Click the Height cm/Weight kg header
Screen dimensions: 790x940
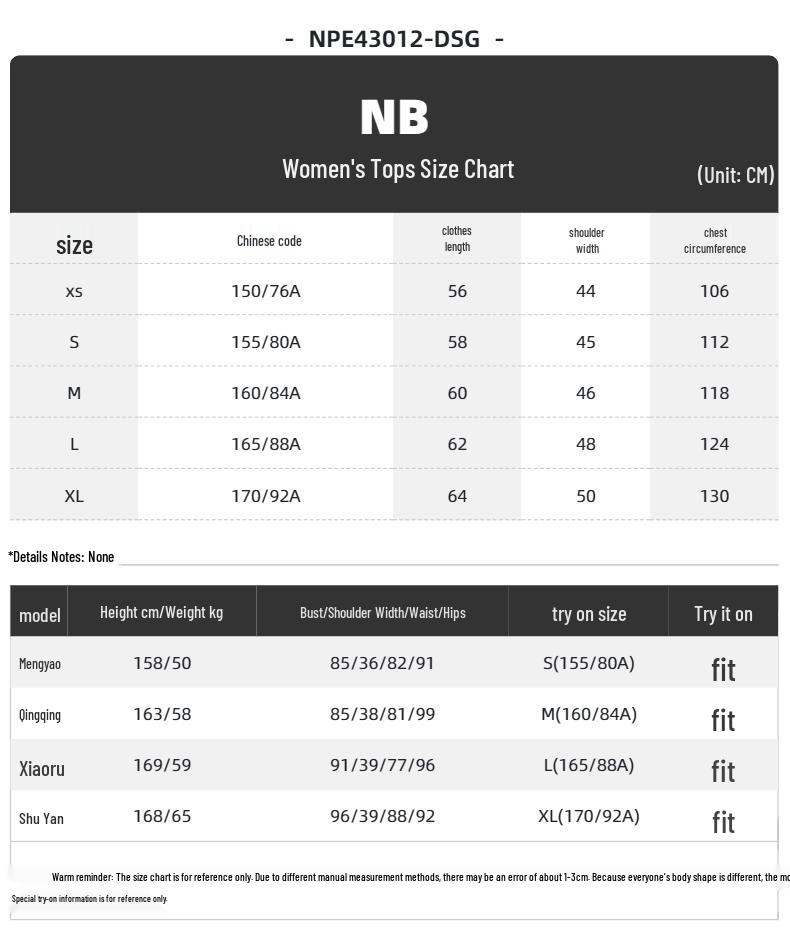click(x=161, y=613)
